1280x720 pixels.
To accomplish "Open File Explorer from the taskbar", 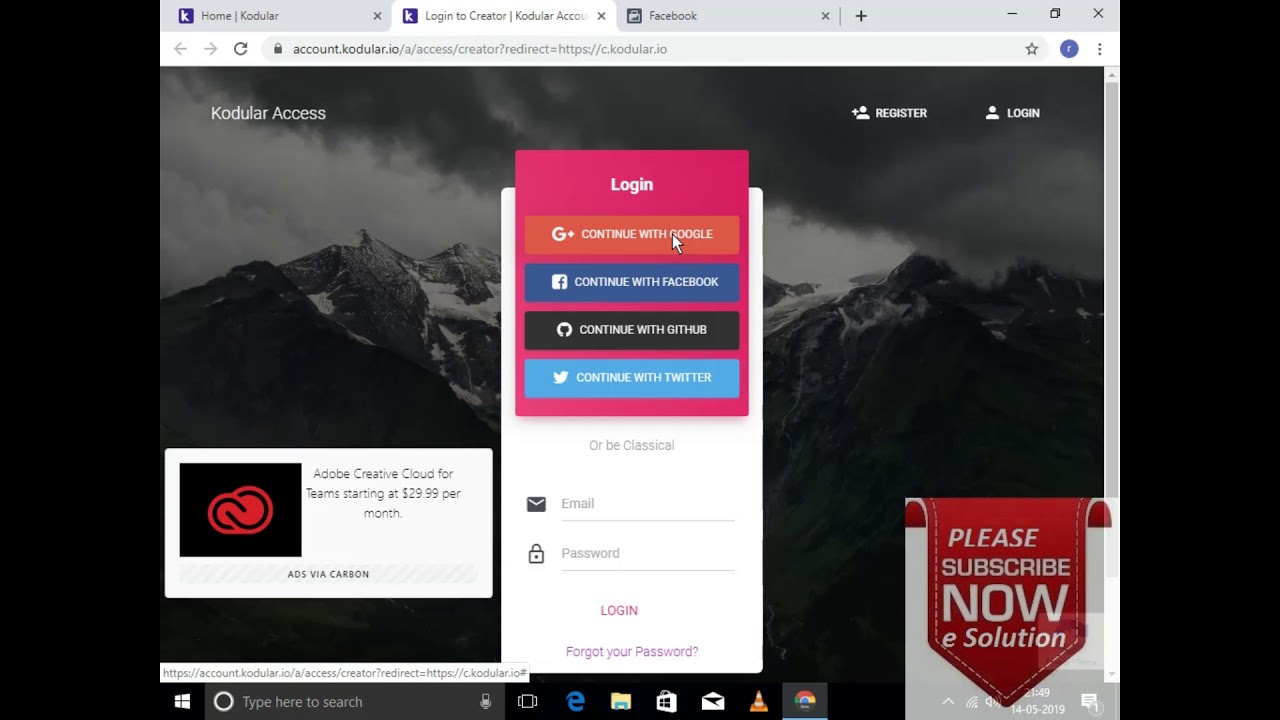I will click(621, 702).
